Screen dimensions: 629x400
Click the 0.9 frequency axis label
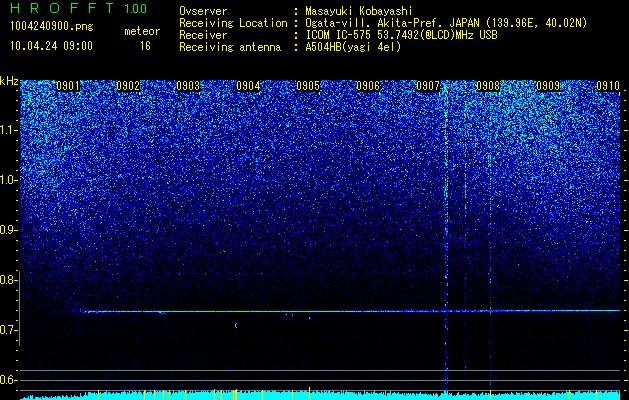[x=9, y=230]
